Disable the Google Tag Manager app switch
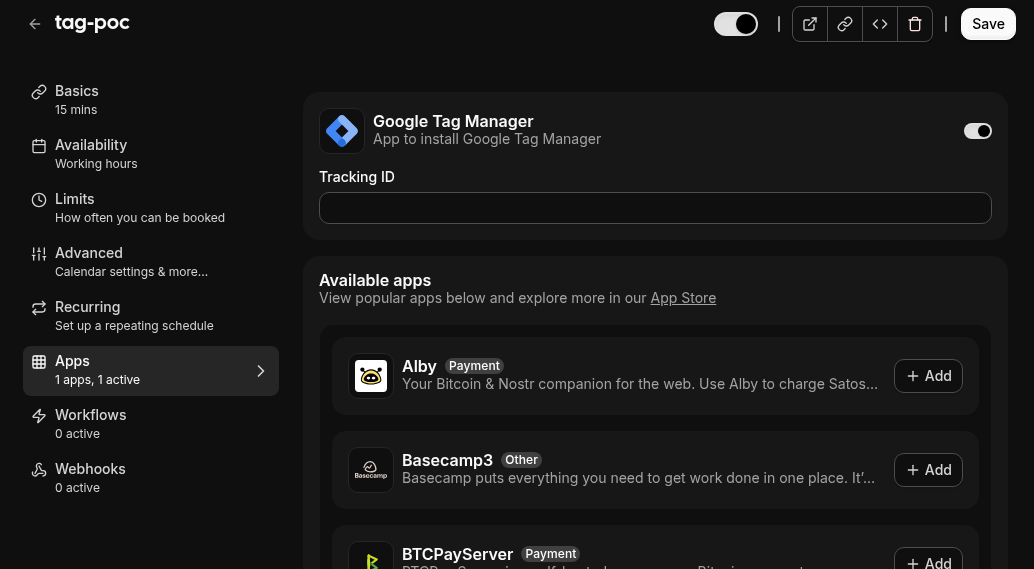Screen dimensions: 1034x569 click(977, 131)
